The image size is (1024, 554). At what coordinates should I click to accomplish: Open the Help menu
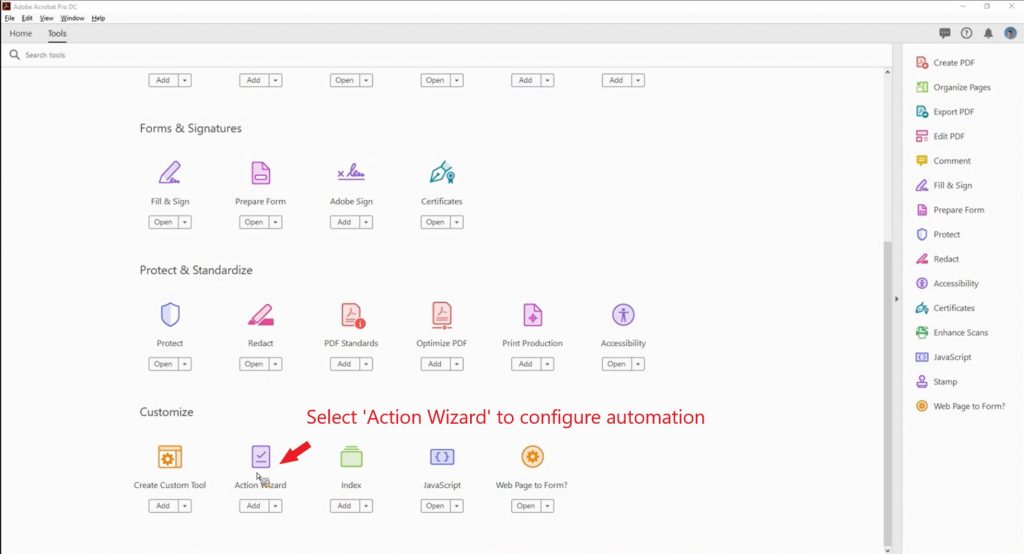[x=98, y=18]
